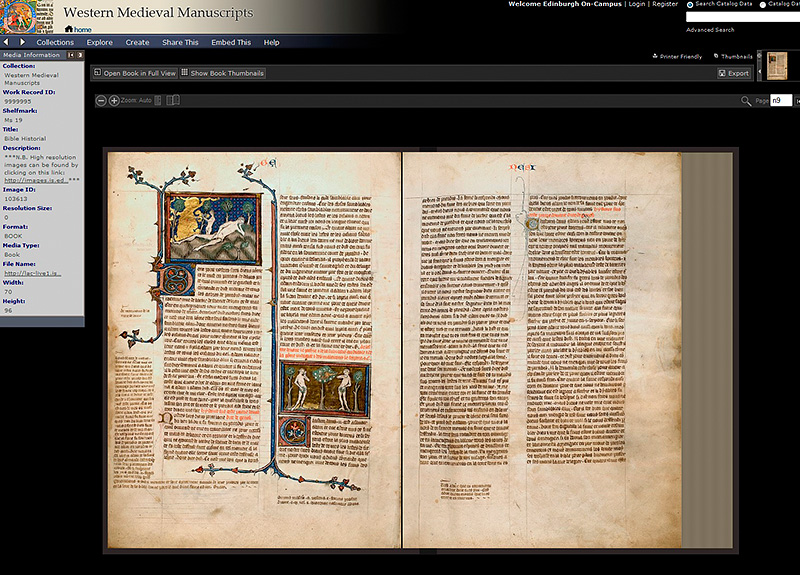Go forward with the right arrow

(x=22, y=42)
